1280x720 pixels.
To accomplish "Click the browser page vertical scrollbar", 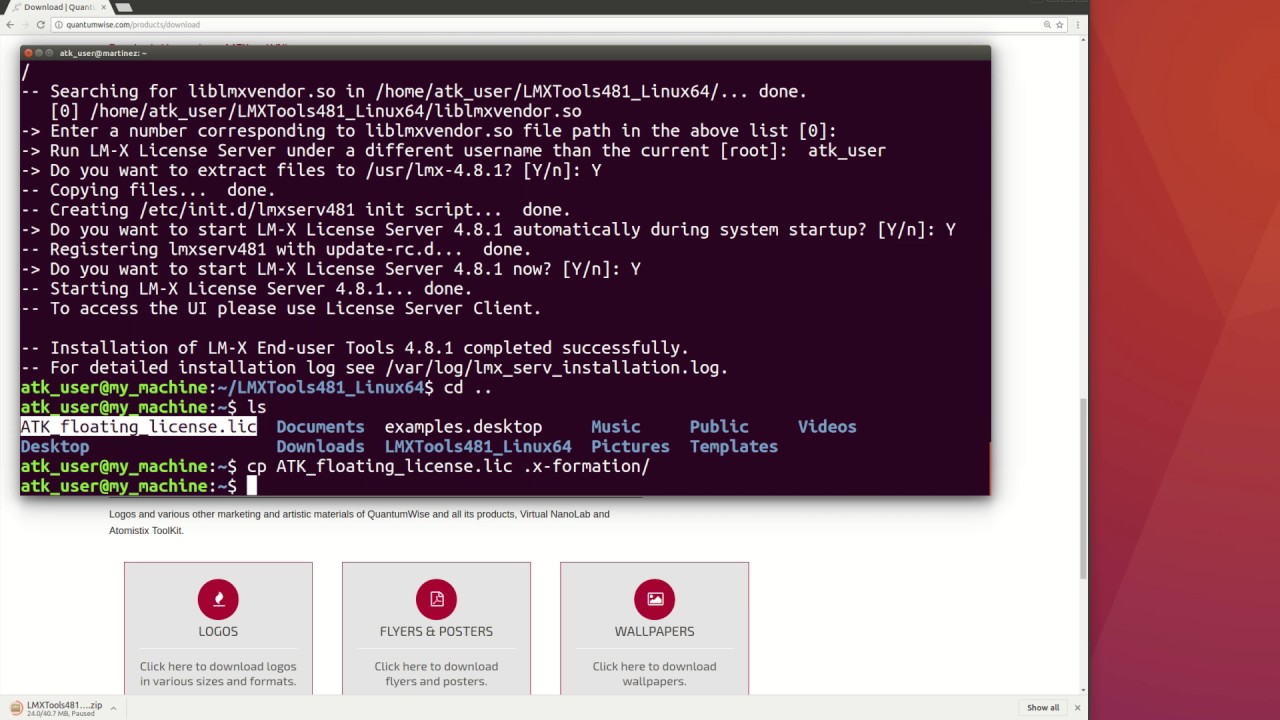I will [x=1084, y=488].
